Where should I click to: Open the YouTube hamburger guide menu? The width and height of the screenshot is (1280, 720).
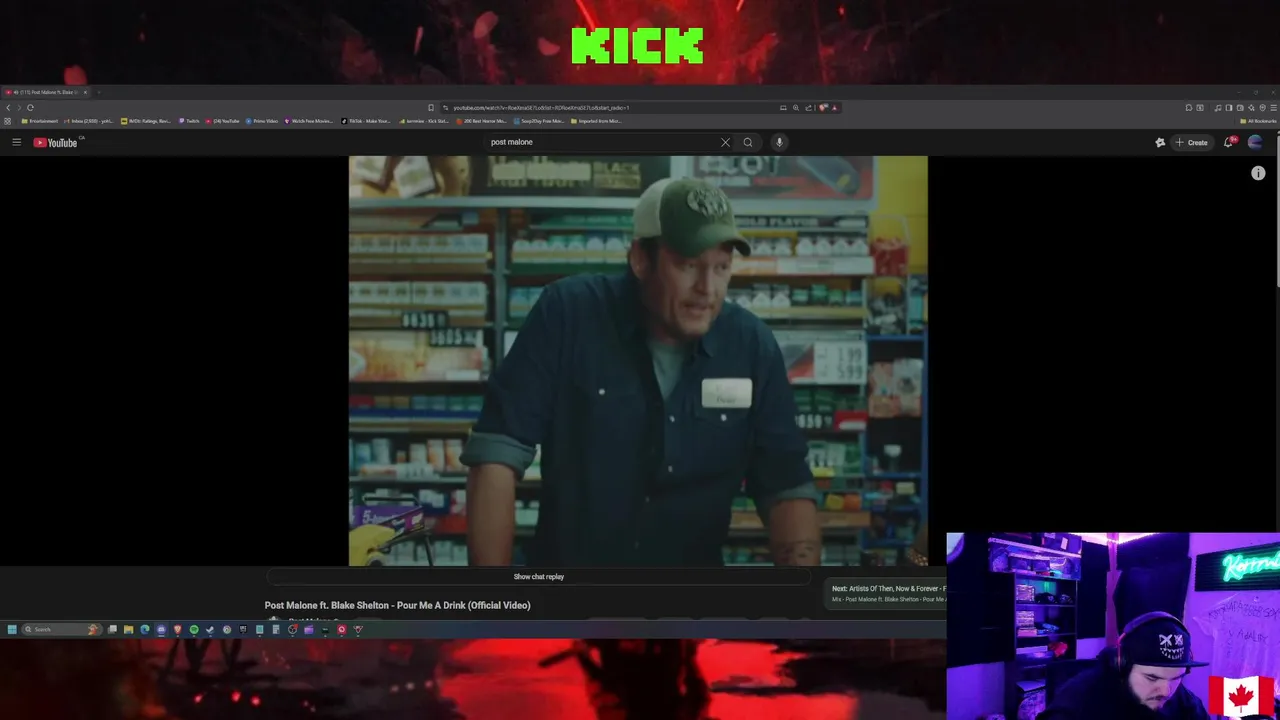(16, 142)
